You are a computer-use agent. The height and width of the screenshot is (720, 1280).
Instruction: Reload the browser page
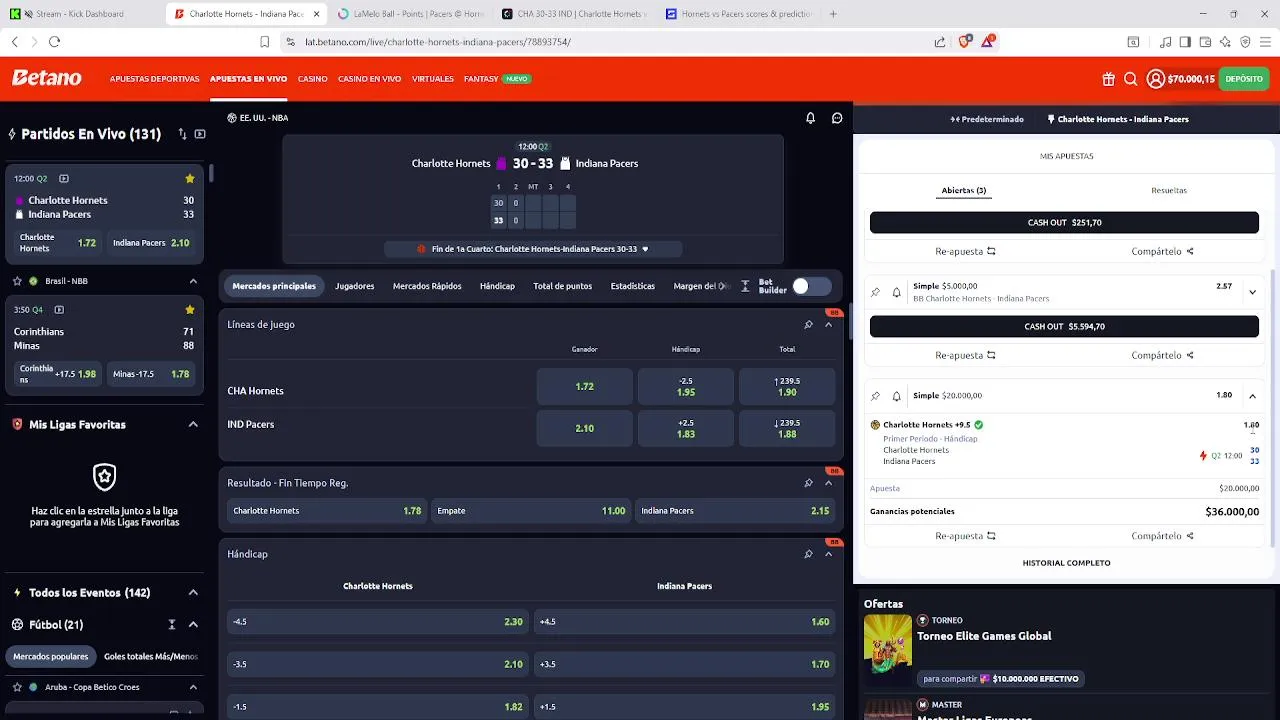54,42
